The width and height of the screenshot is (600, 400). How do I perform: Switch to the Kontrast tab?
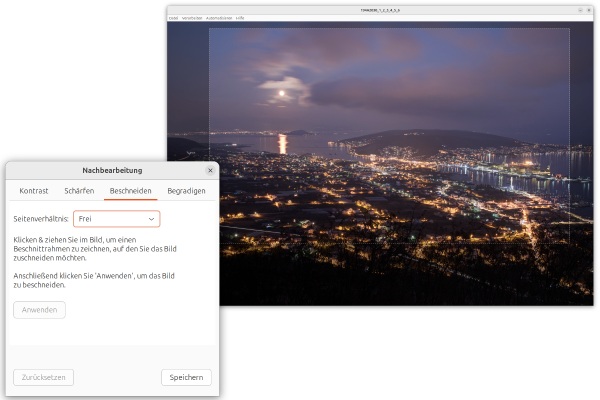[x=34, y=191]
